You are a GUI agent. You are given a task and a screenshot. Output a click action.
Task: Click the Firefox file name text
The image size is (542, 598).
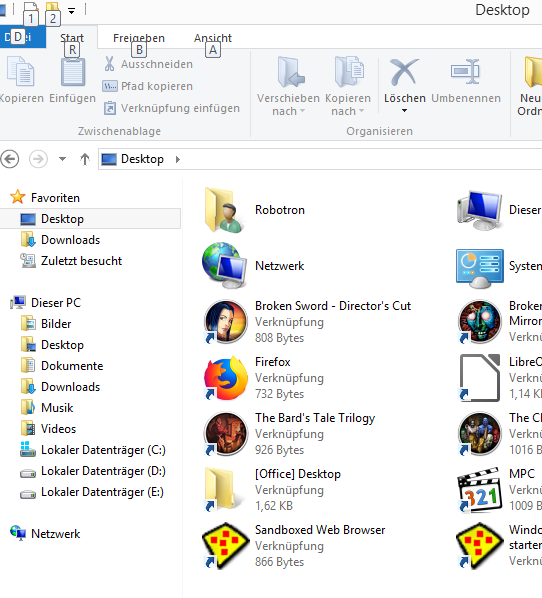[272, 362]
